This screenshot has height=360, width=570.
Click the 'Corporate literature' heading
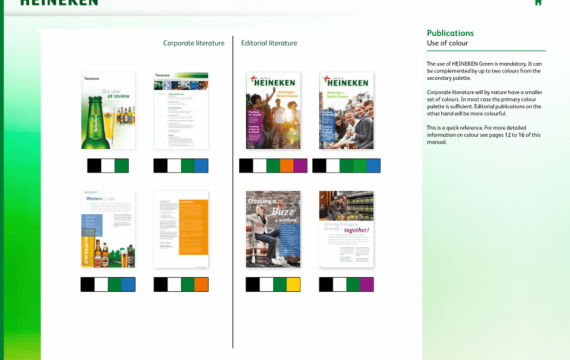(194, 43)
